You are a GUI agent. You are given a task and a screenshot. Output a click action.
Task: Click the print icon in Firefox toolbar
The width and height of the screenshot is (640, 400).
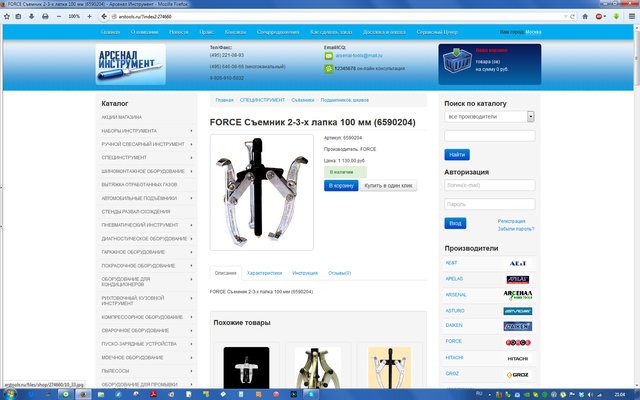click(x=45, y=16)
